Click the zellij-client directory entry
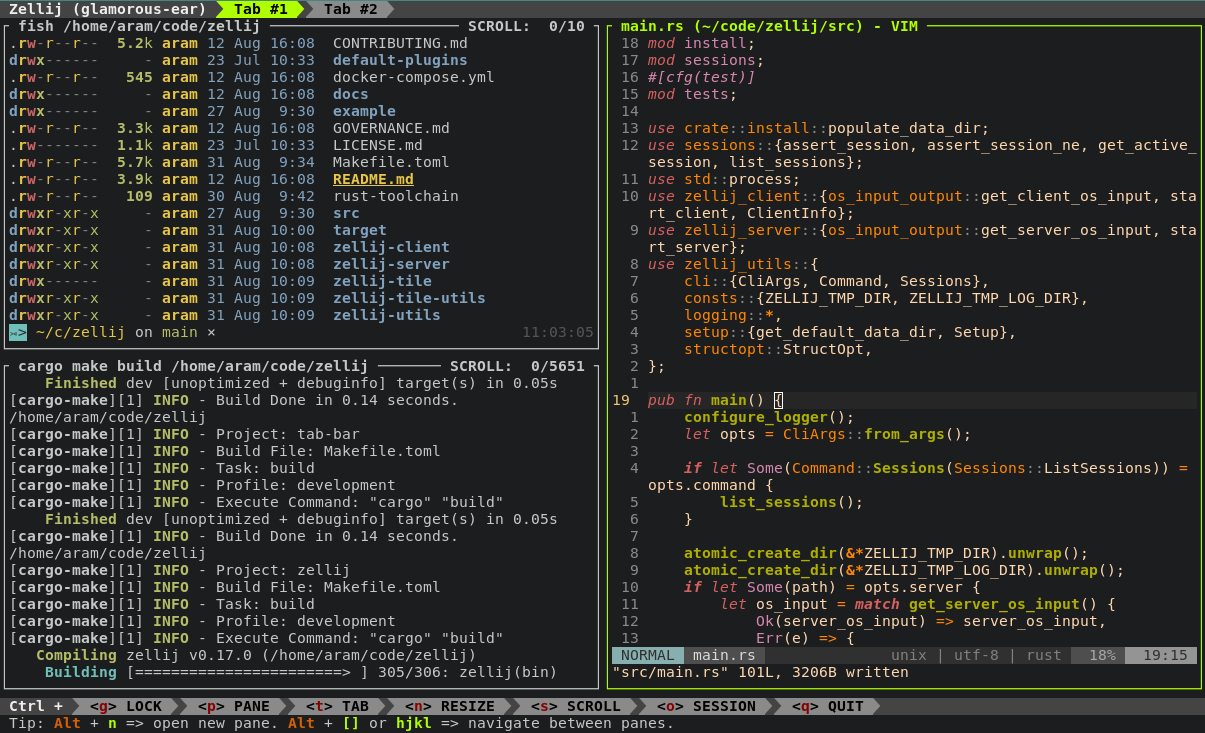Image resolution: width=1205 pixels, height=733 pixels. click(391, 247)
